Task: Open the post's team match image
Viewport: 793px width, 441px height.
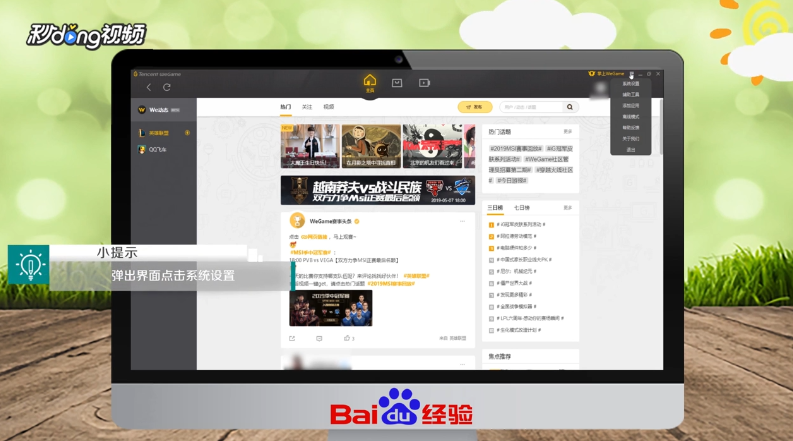Action: [x=331, y=308]
